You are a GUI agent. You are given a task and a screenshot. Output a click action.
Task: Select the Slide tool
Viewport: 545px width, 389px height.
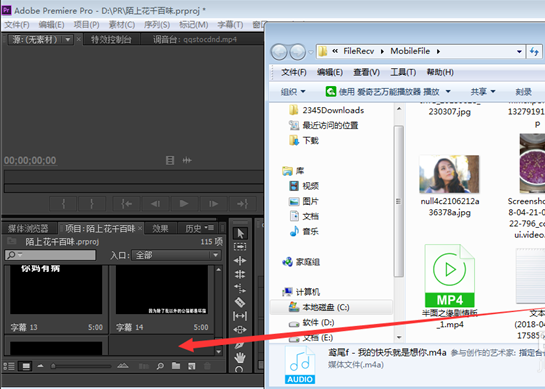click(x=240, y=330)
